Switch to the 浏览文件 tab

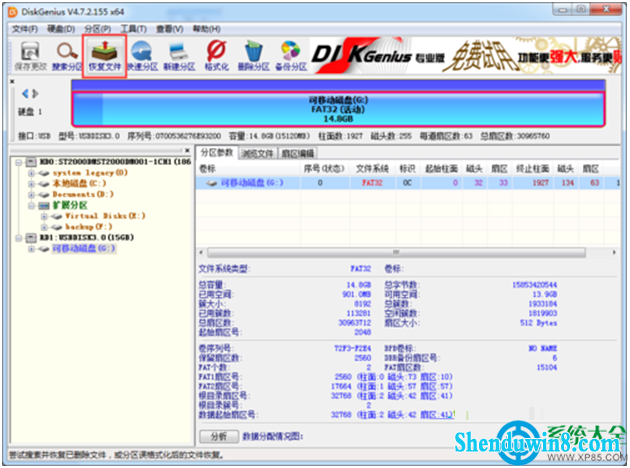click(257, 153)
